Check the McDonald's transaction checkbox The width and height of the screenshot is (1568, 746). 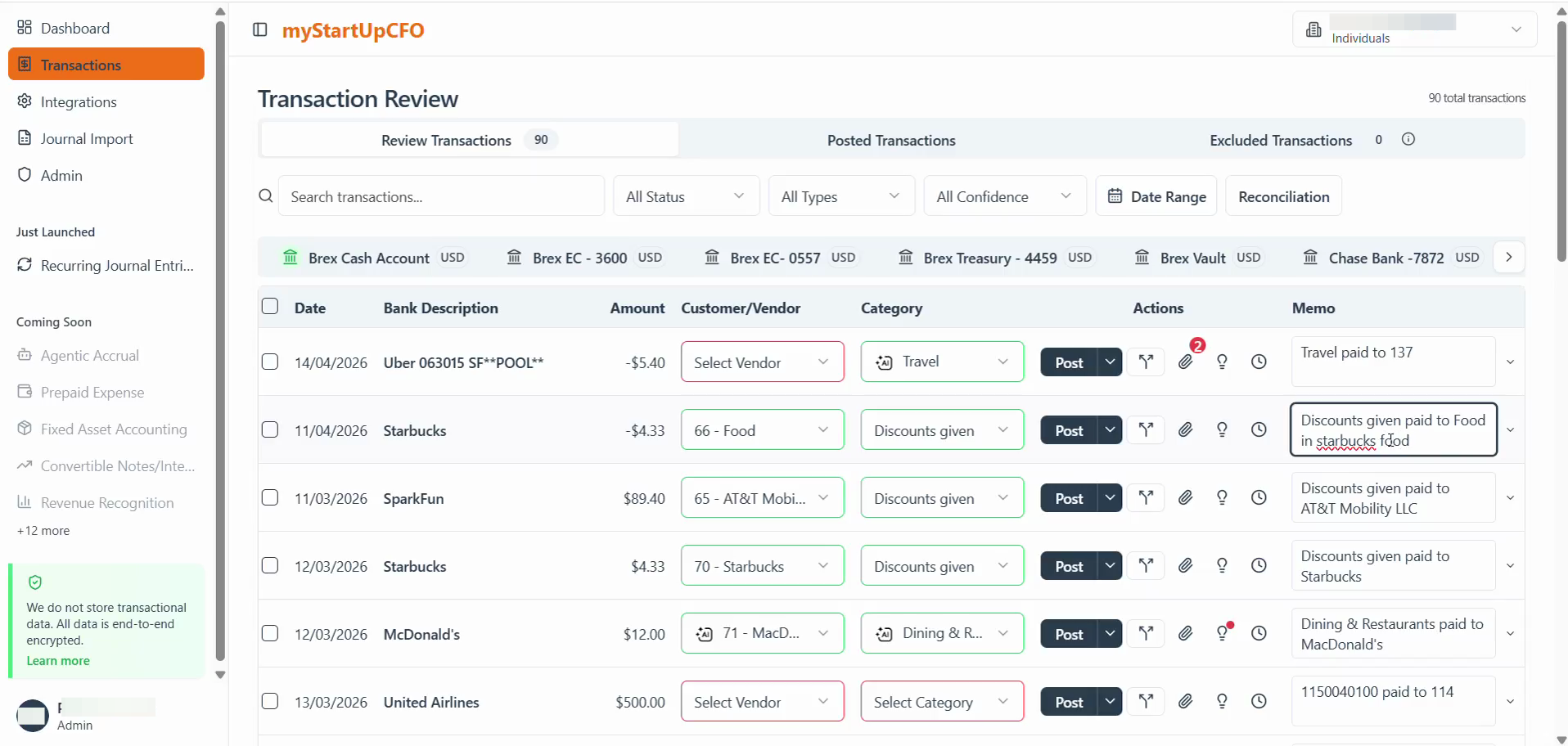click(270, 633)
